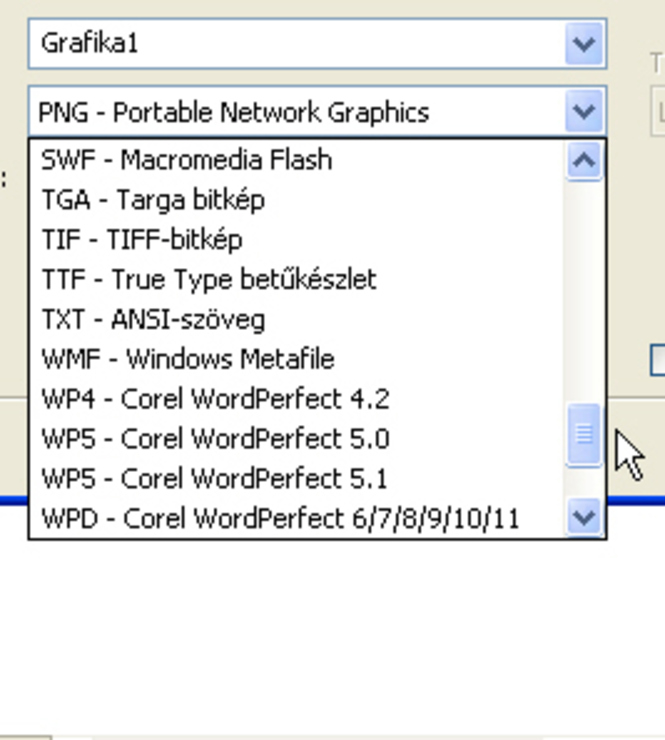
Task: Click the scroll down arrow of the format list
Action: (584, 518)
